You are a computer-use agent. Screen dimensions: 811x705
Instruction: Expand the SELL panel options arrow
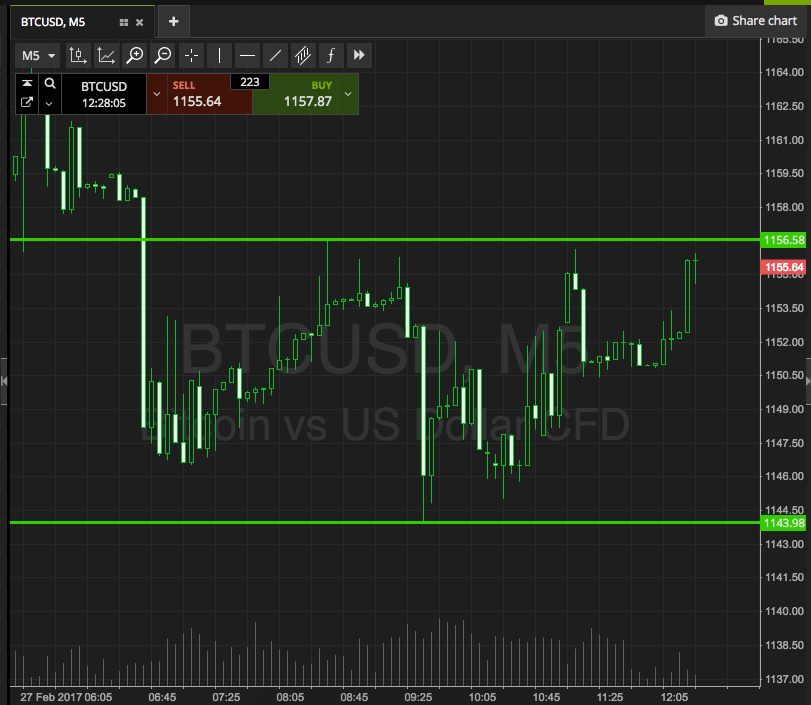[x=157, y=94]
